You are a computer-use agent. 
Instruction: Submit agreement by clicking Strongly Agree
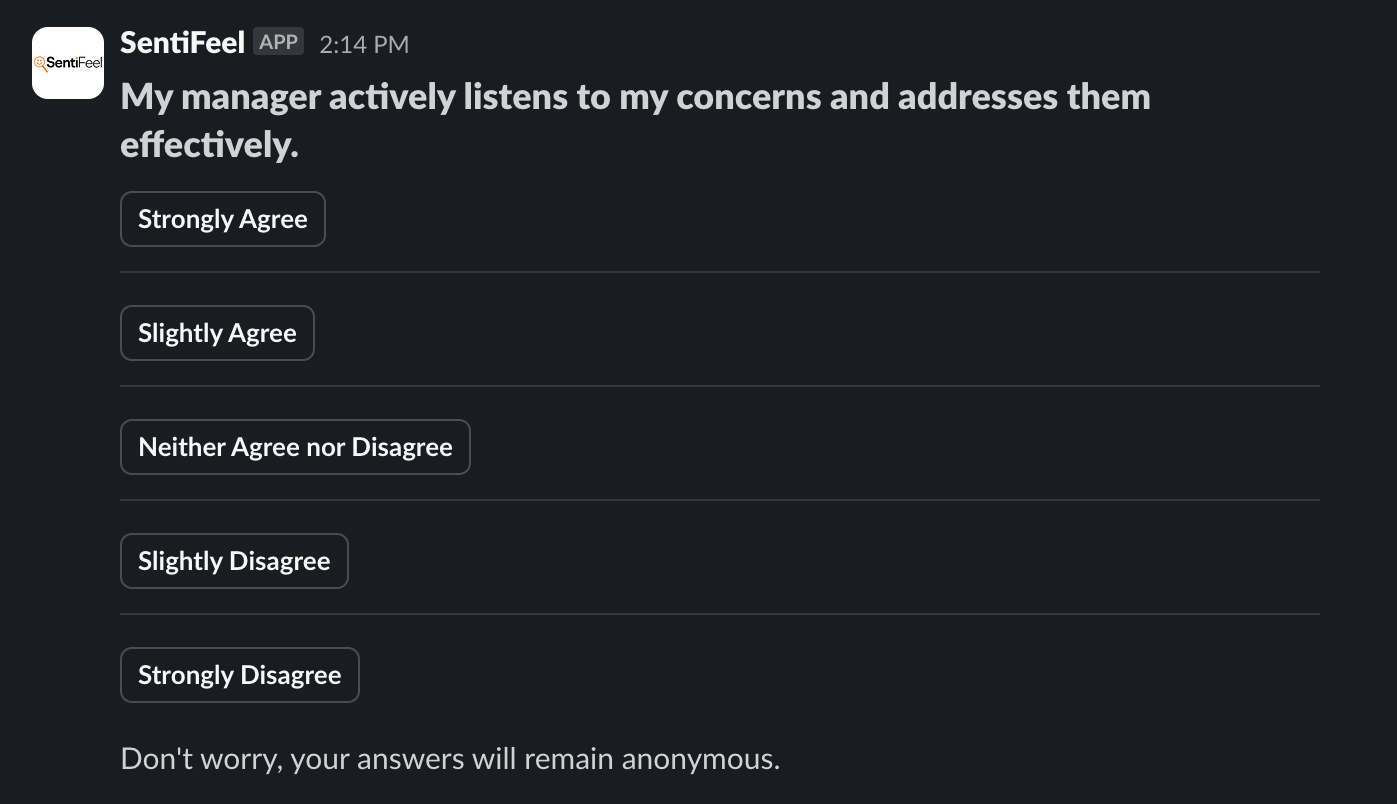pyautogui.click(x=222, y=218)
